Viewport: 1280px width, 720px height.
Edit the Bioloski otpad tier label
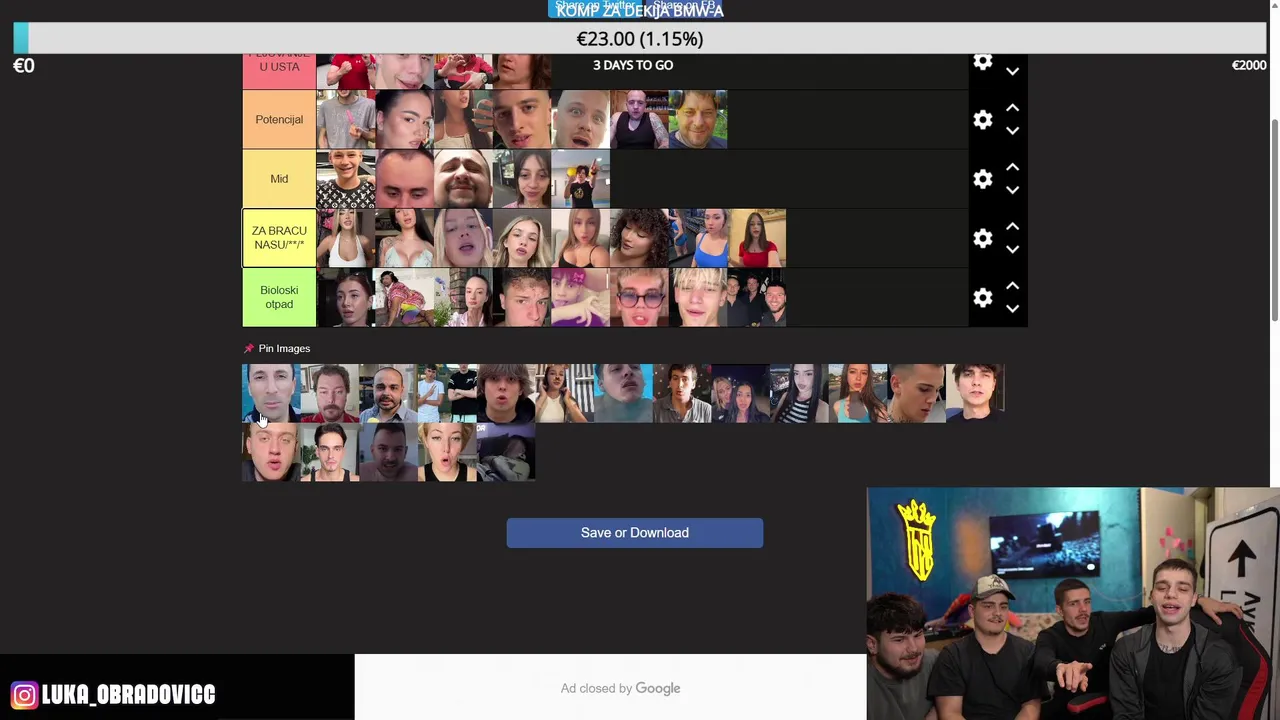pos(279,297)
